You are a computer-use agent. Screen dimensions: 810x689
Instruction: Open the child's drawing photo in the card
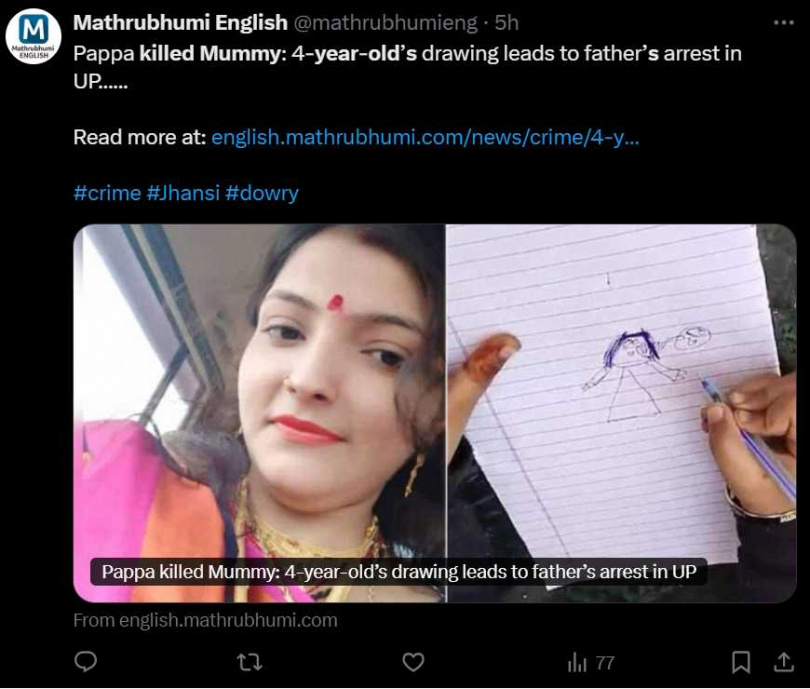click(x=621, y=393)
